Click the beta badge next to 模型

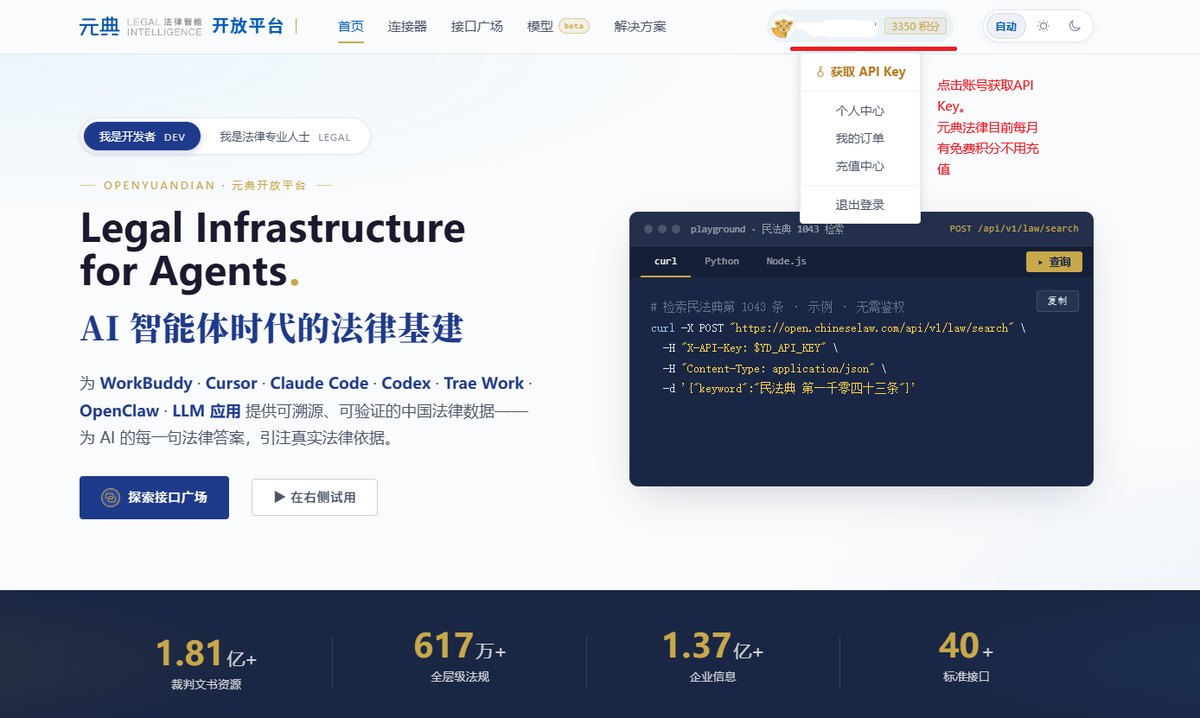coord(574,26)
